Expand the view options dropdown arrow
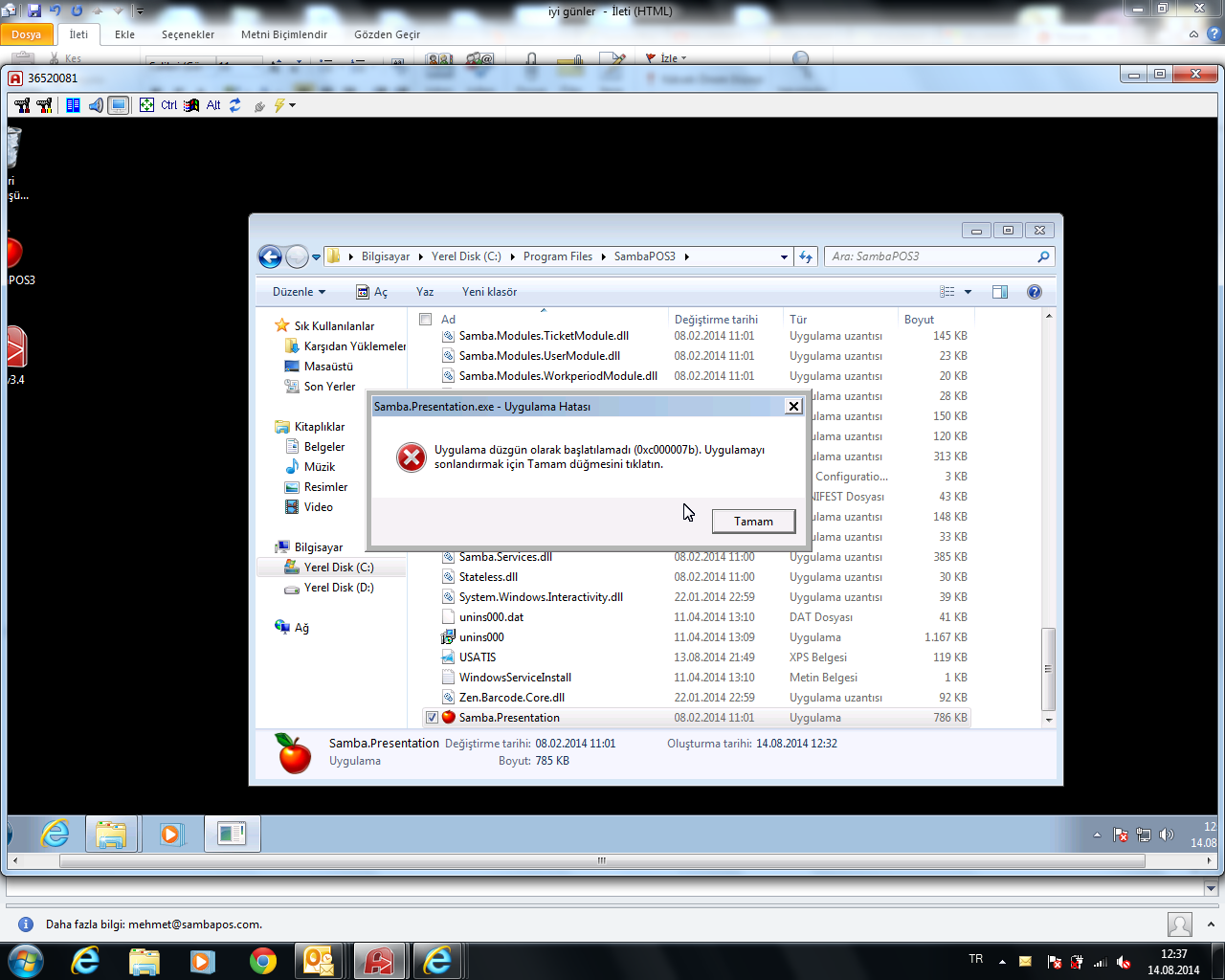 coord(968,292)
